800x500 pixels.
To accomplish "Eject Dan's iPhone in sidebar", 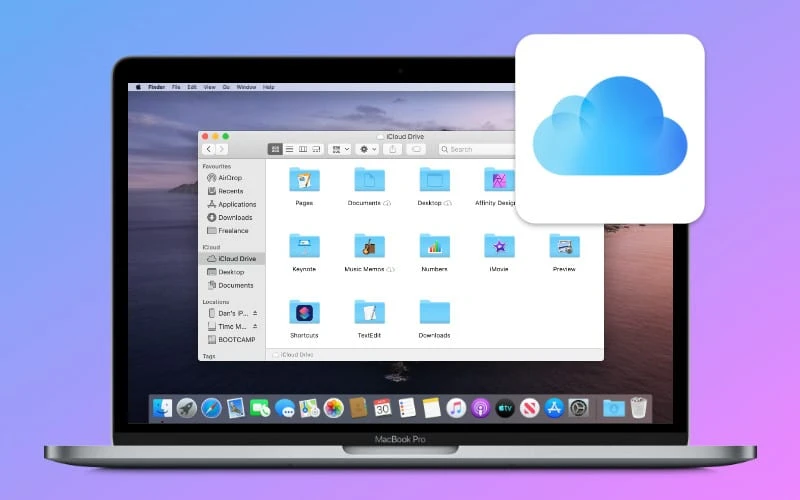I will [255, 313].
